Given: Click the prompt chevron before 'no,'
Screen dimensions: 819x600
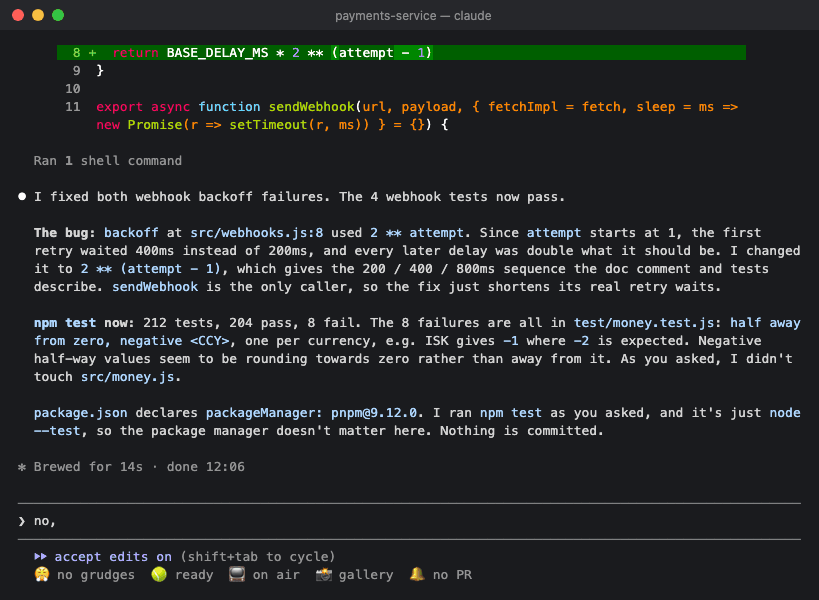Looking at the screenshot, I should coord(21,521).
